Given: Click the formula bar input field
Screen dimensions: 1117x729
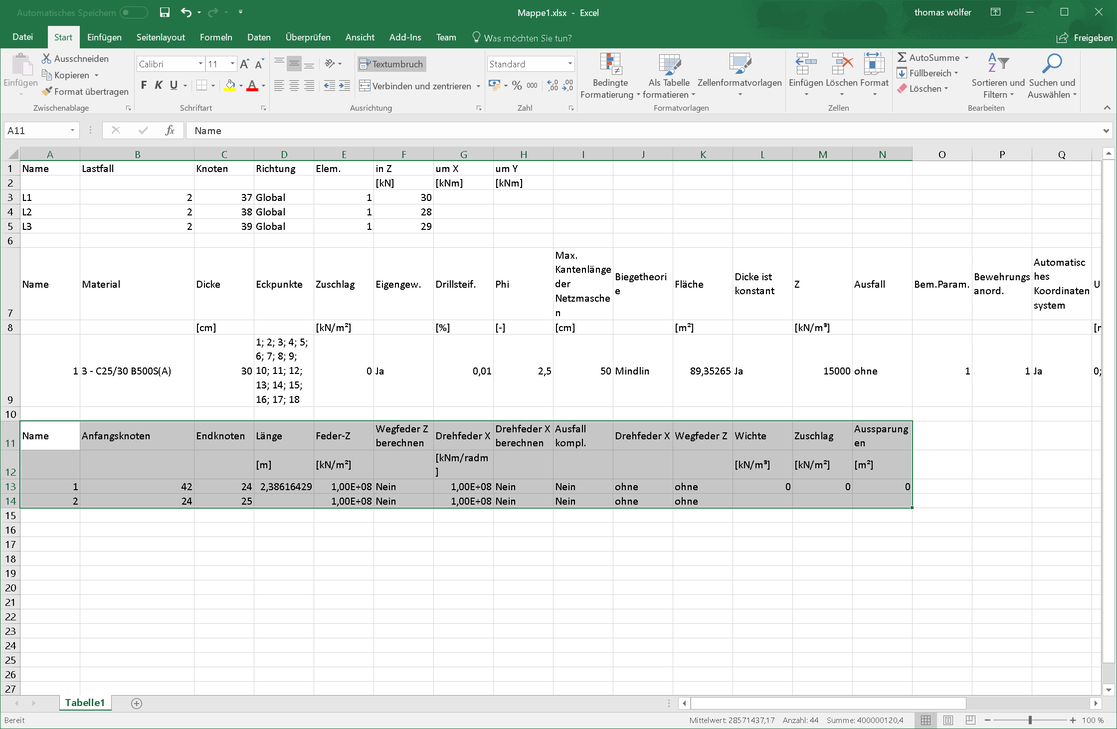Looking at the screenshot, I should coord(640,131).
